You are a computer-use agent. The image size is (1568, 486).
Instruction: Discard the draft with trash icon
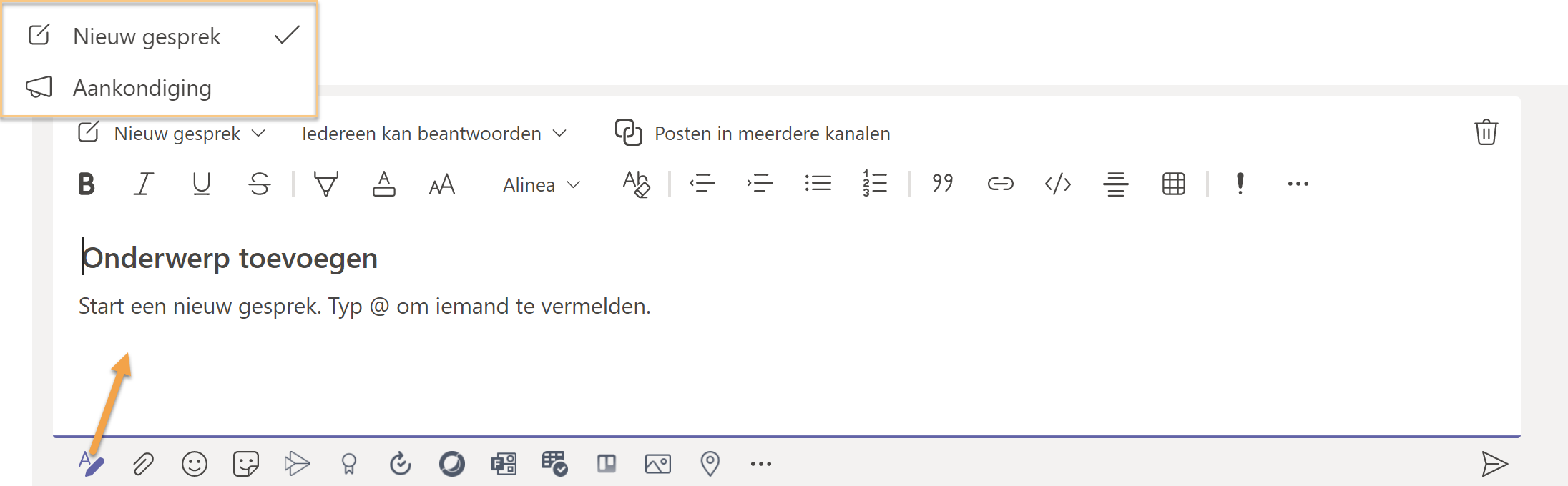[x=1486, y=132]
